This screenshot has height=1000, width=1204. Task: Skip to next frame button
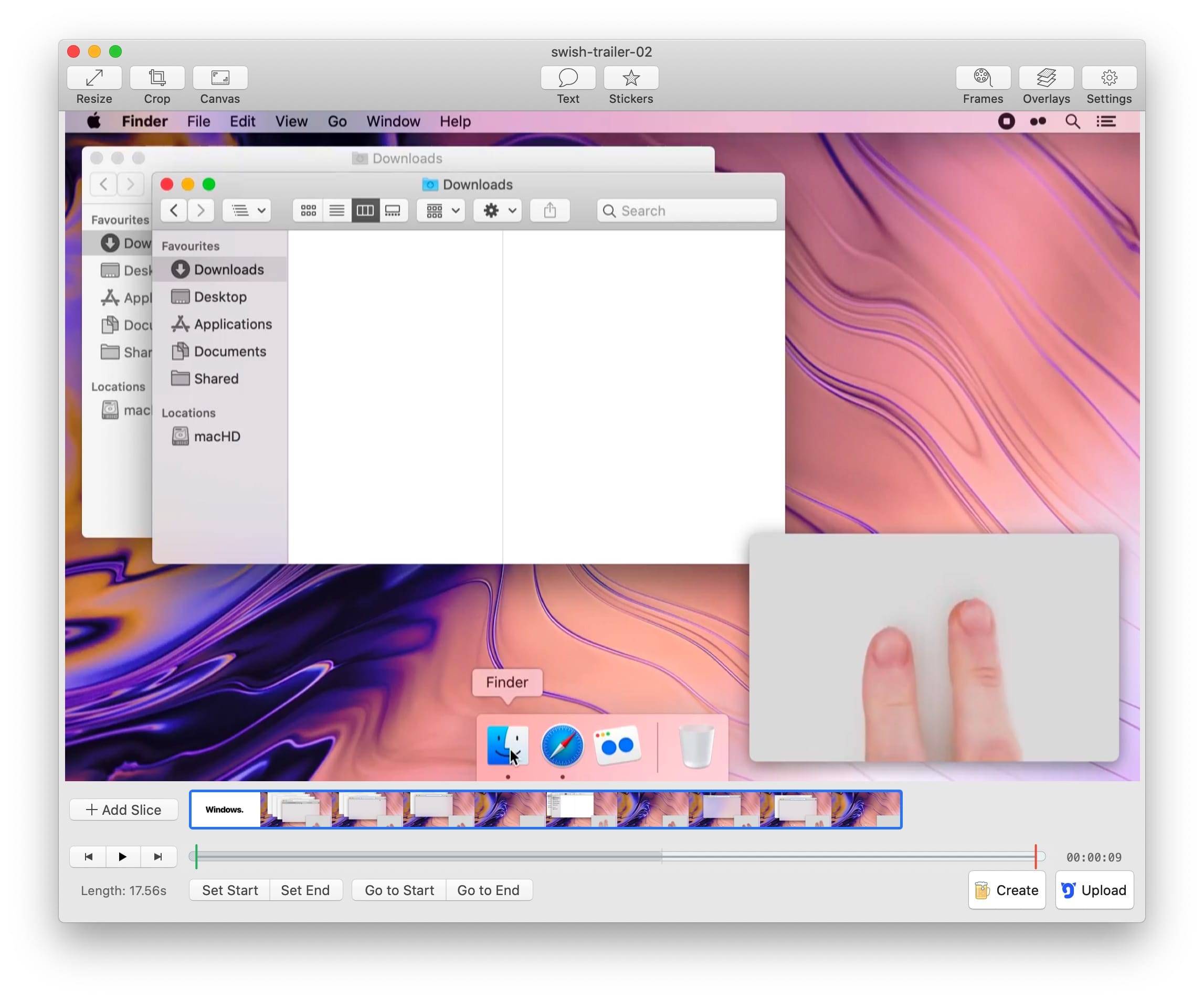pos(158,857)
